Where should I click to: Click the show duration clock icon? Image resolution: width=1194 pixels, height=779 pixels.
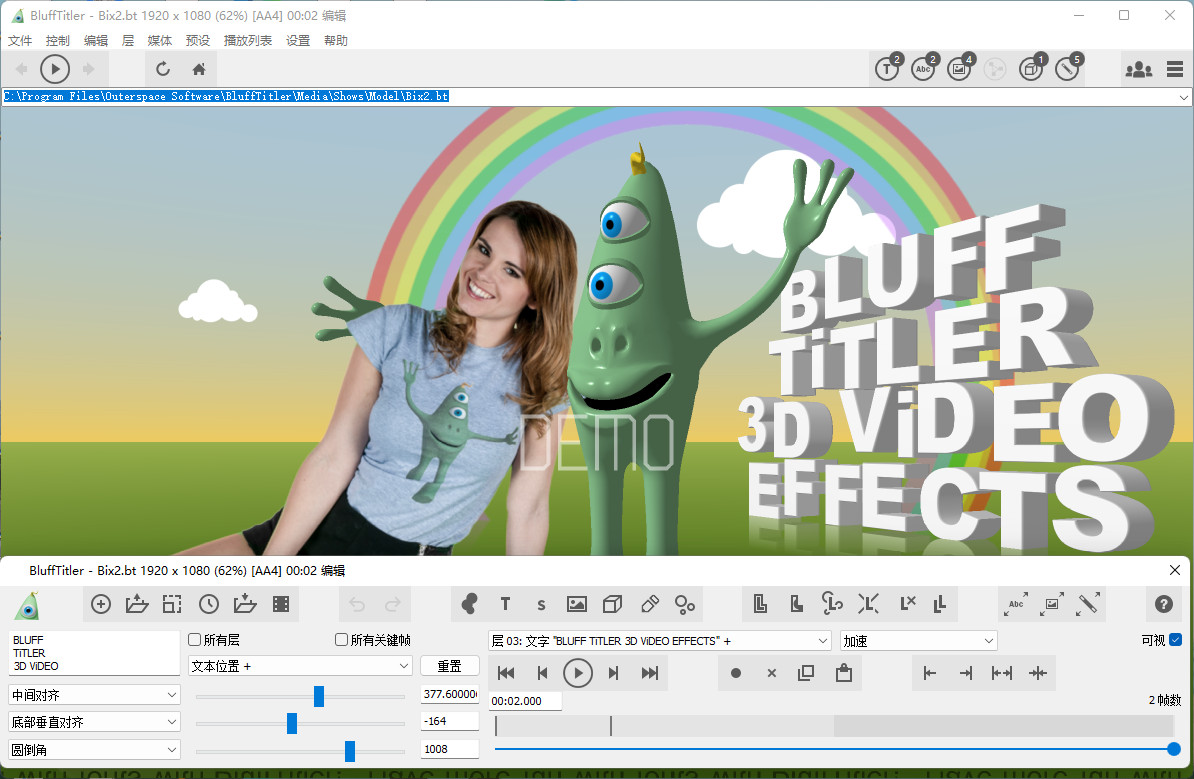[209, 605]
